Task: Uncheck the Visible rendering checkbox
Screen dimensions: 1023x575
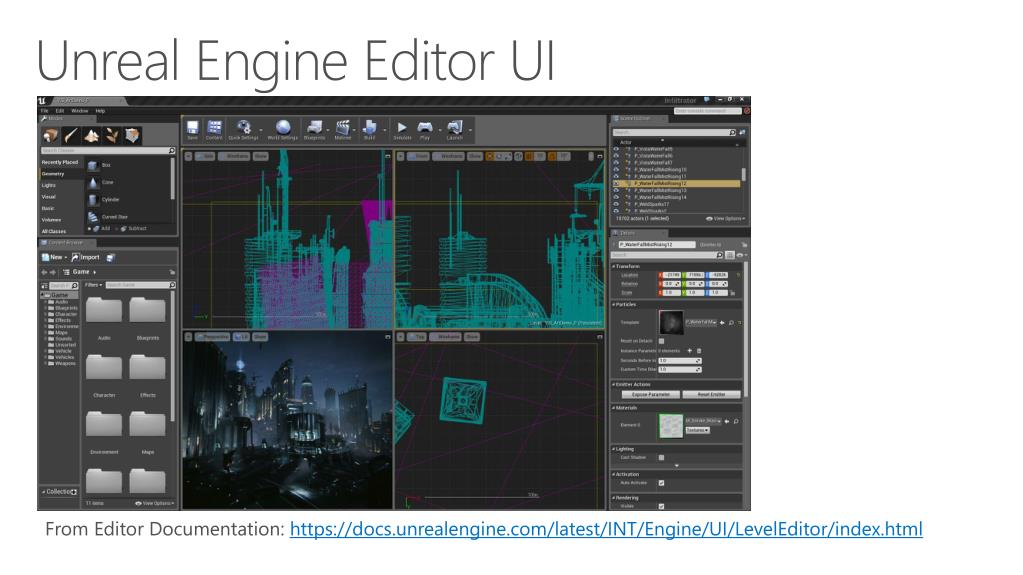Action: [662, 506]
